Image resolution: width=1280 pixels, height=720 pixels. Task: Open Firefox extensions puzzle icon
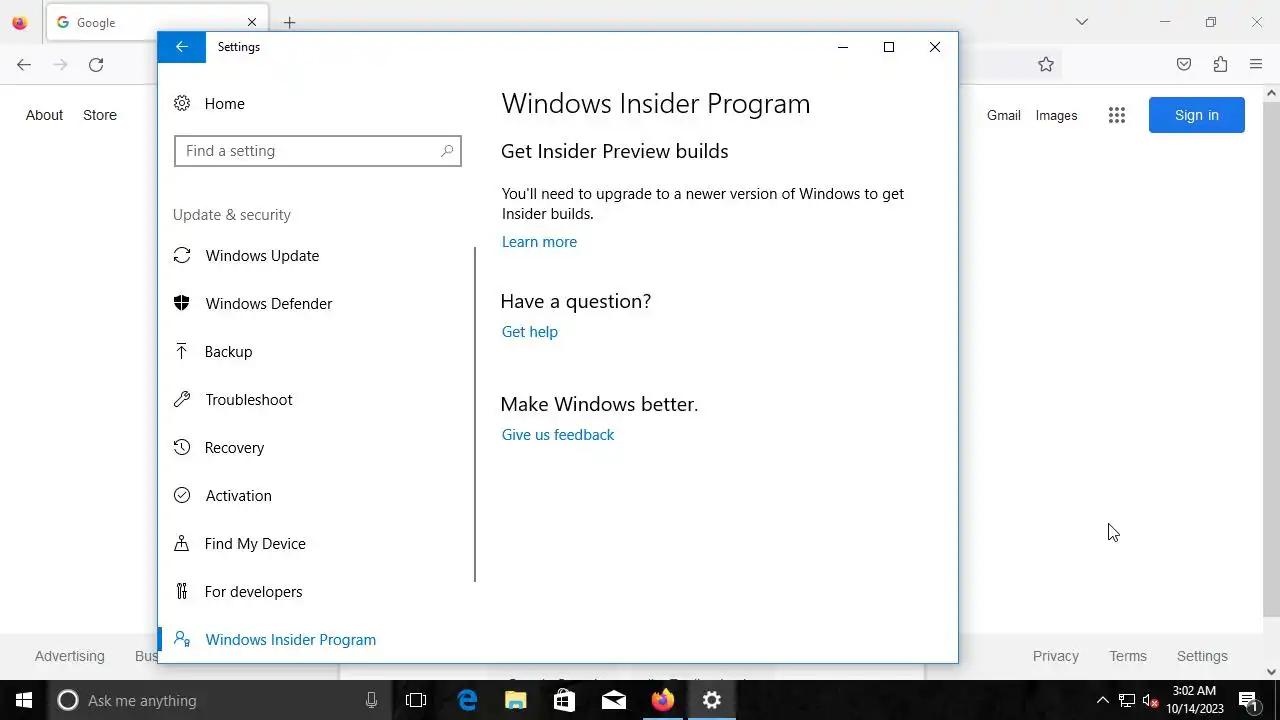tap(1220, 65)
